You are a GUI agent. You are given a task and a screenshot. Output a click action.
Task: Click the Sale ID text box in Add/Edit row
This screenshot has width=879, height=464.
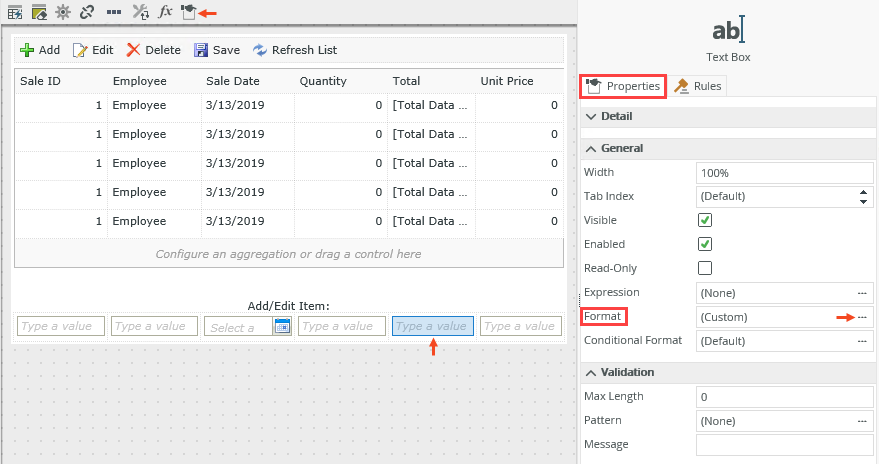tap(61, 326)
